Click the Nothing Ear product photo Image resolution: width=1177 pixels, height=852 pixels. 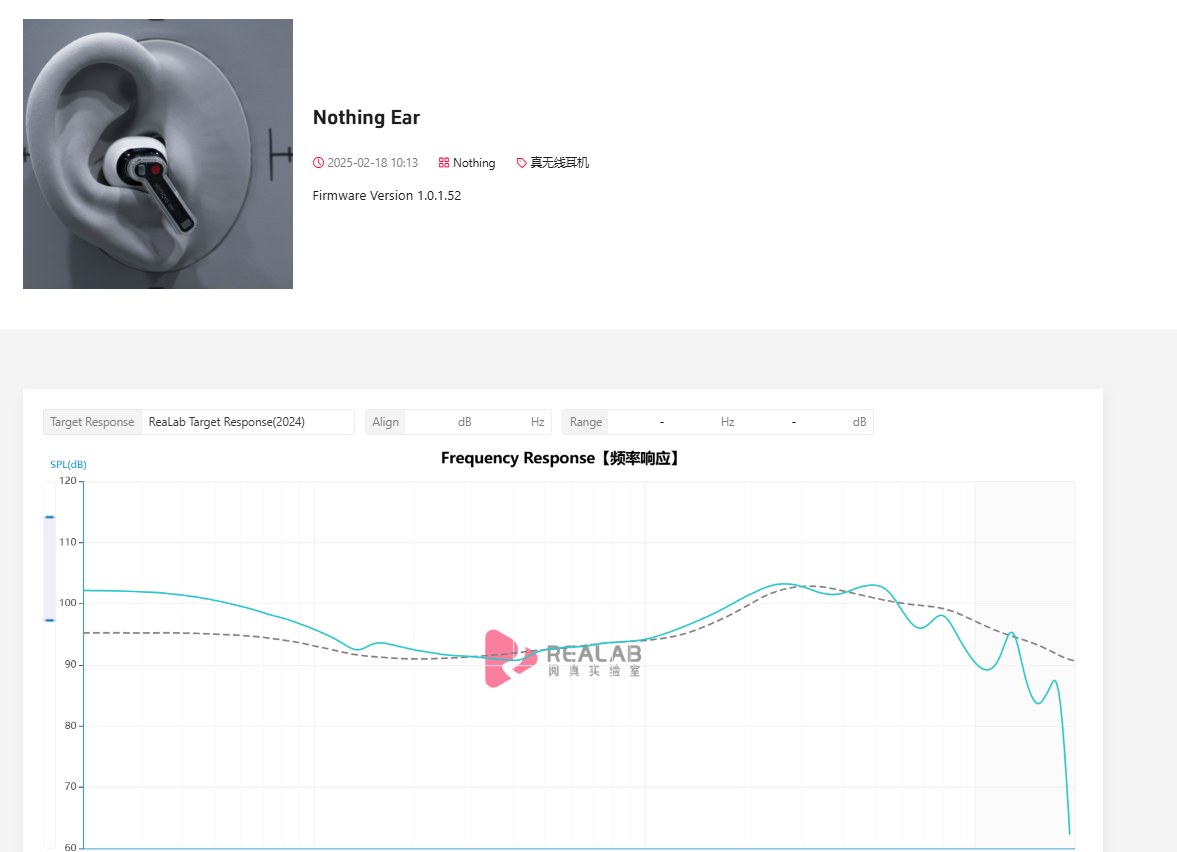[x=158, y=154]
